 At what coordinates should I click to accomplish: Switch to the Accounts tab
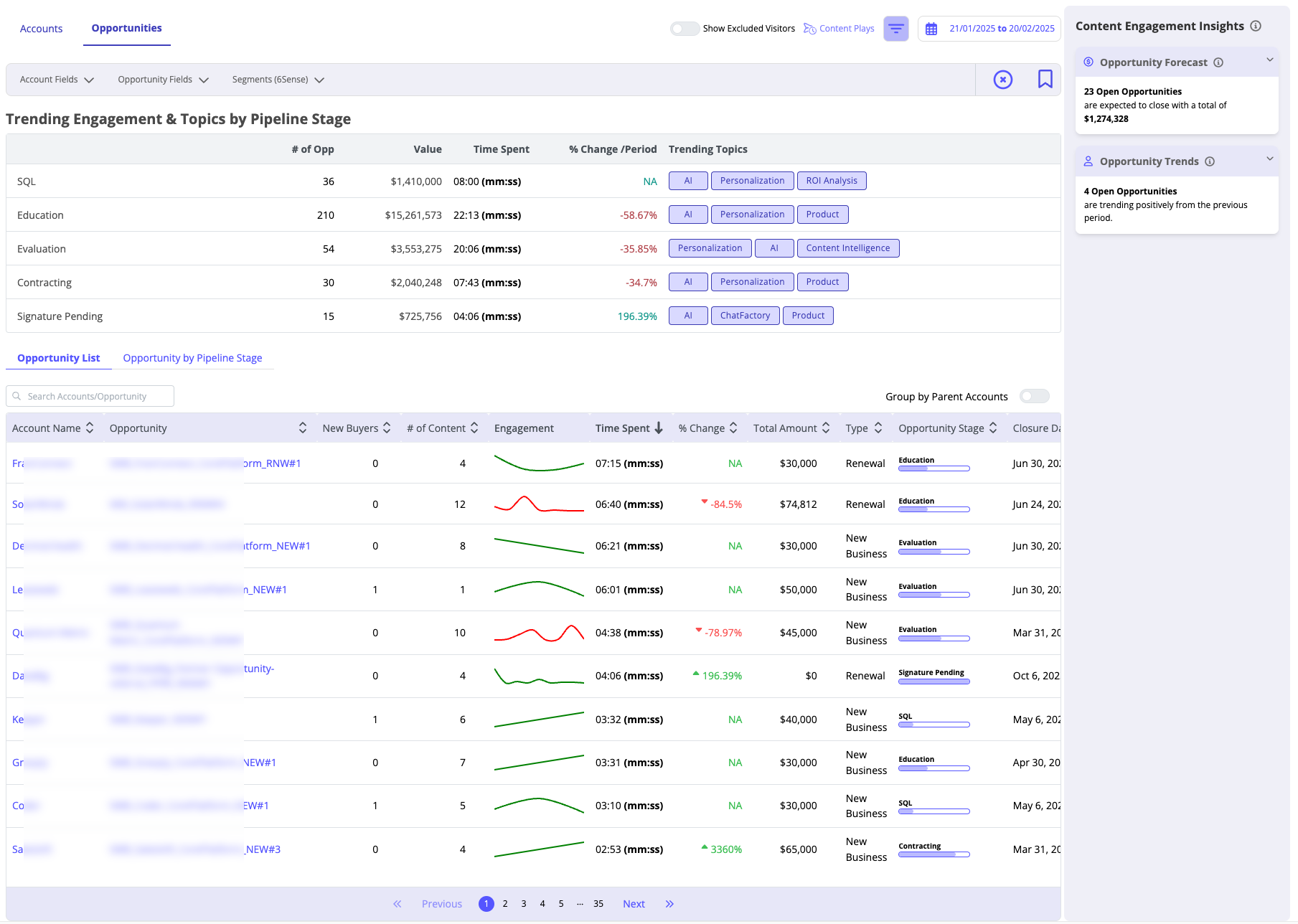pyautogui.click(x=41, y=29)
